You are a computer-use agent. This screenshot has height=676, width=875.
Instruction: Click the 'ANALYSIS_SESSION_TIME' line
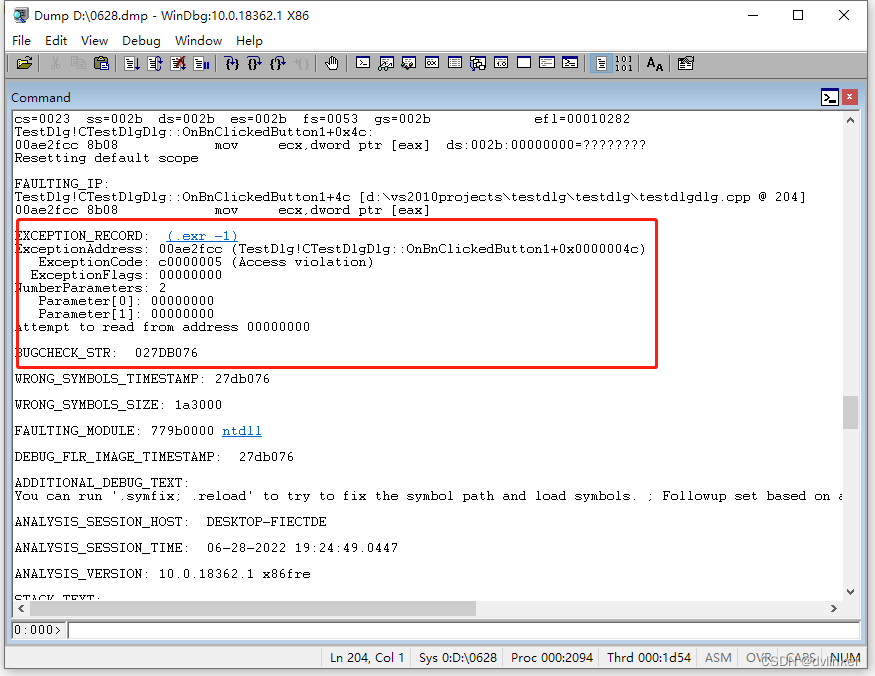click(x=206, y=548)
